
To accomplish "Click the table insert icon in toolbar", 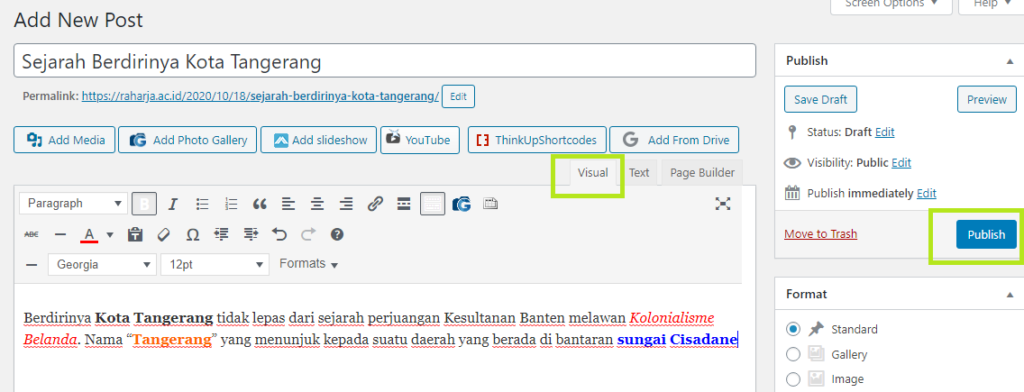I will pos(490,204).
